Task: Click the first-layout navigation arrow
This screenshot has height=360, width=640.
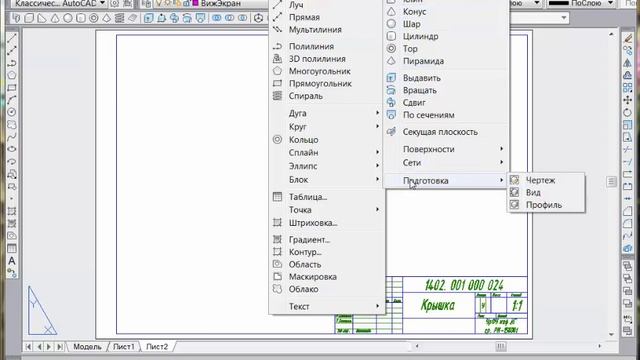Action: pos(29,347)
